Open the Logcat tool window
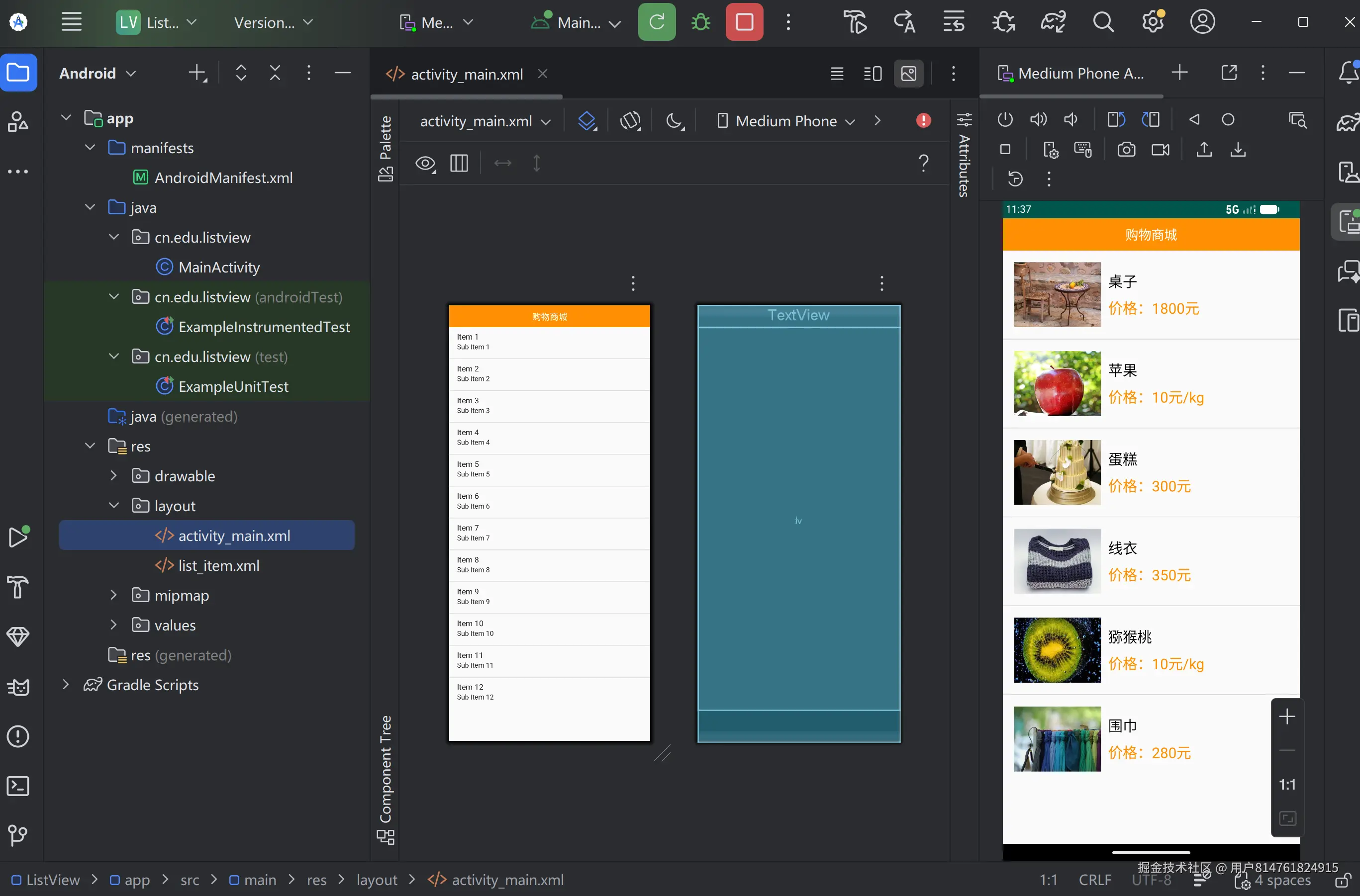 (18, 687)
